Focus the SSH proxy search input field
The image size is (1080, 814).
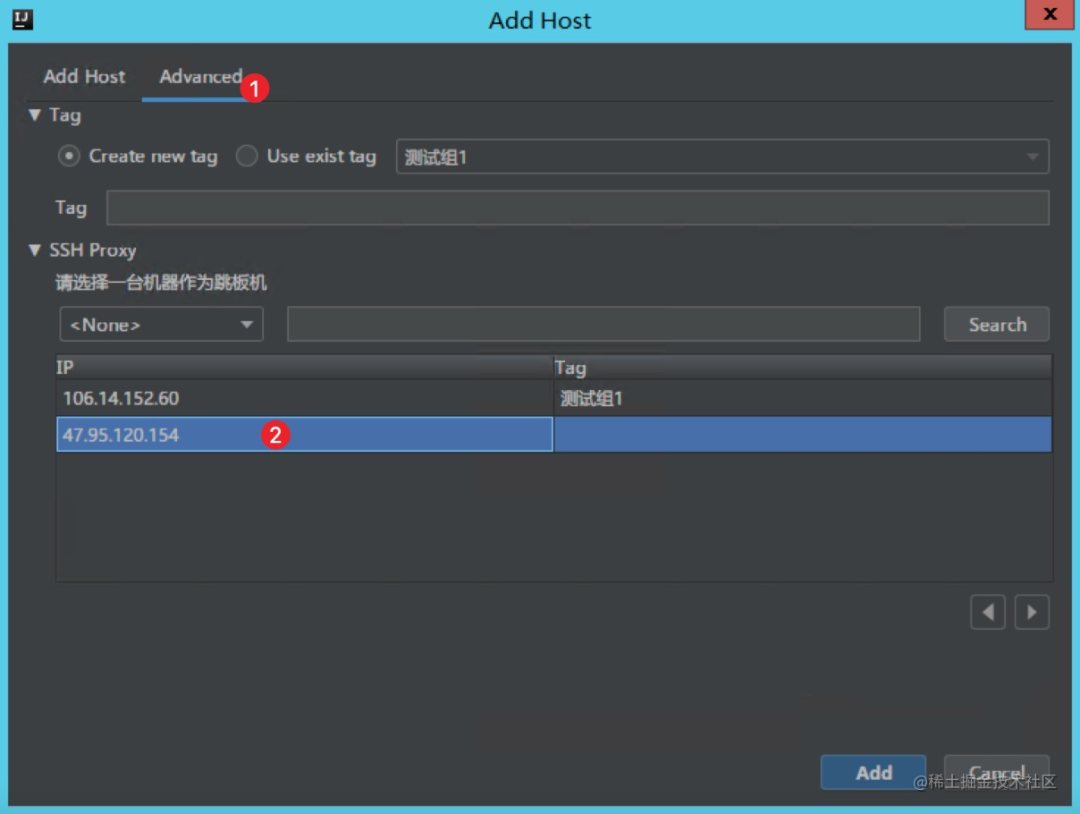point(603,324)
